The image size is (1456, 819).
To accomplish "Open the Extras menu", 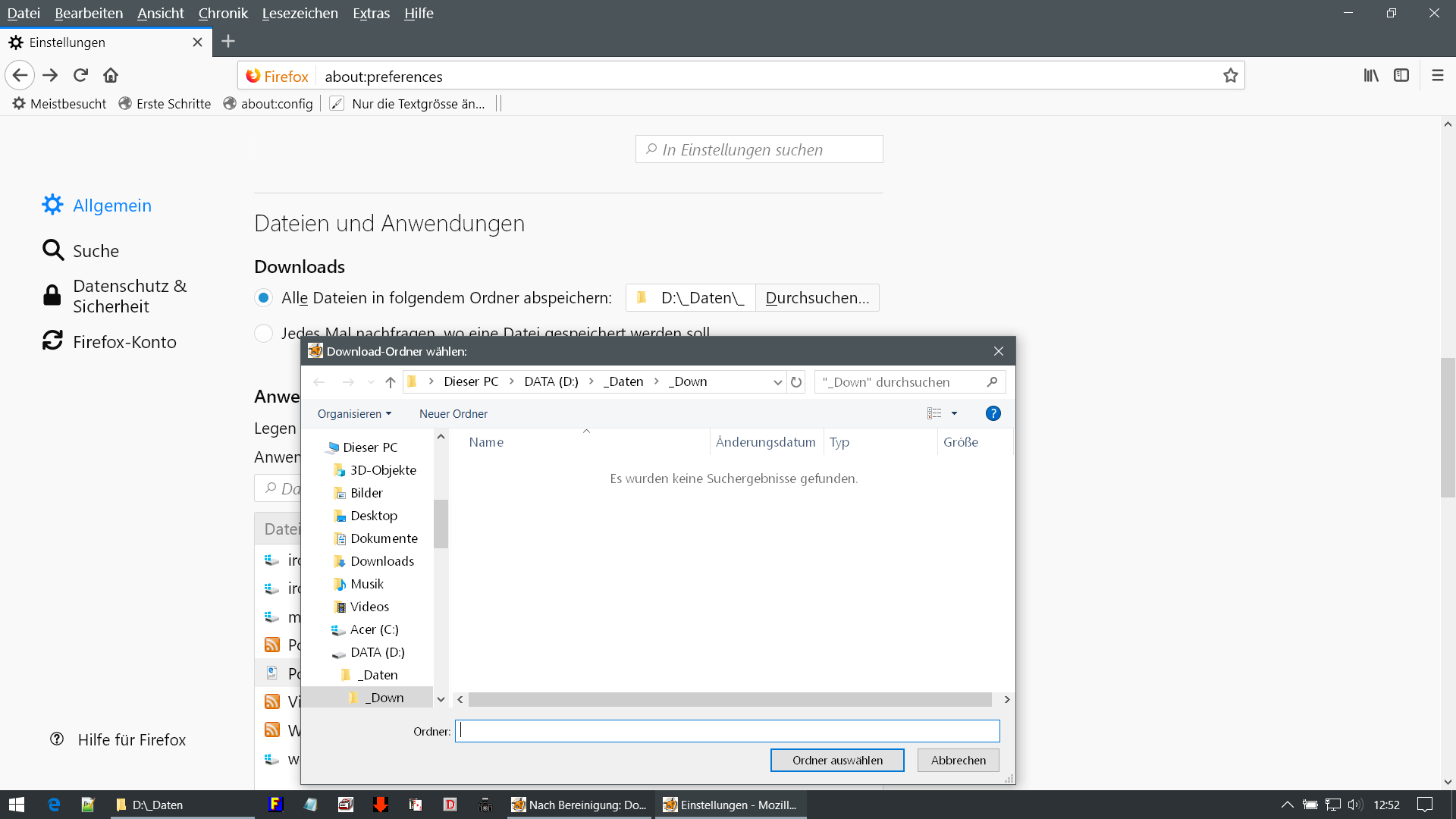I will pyautogui.click(x=371, y=13).
